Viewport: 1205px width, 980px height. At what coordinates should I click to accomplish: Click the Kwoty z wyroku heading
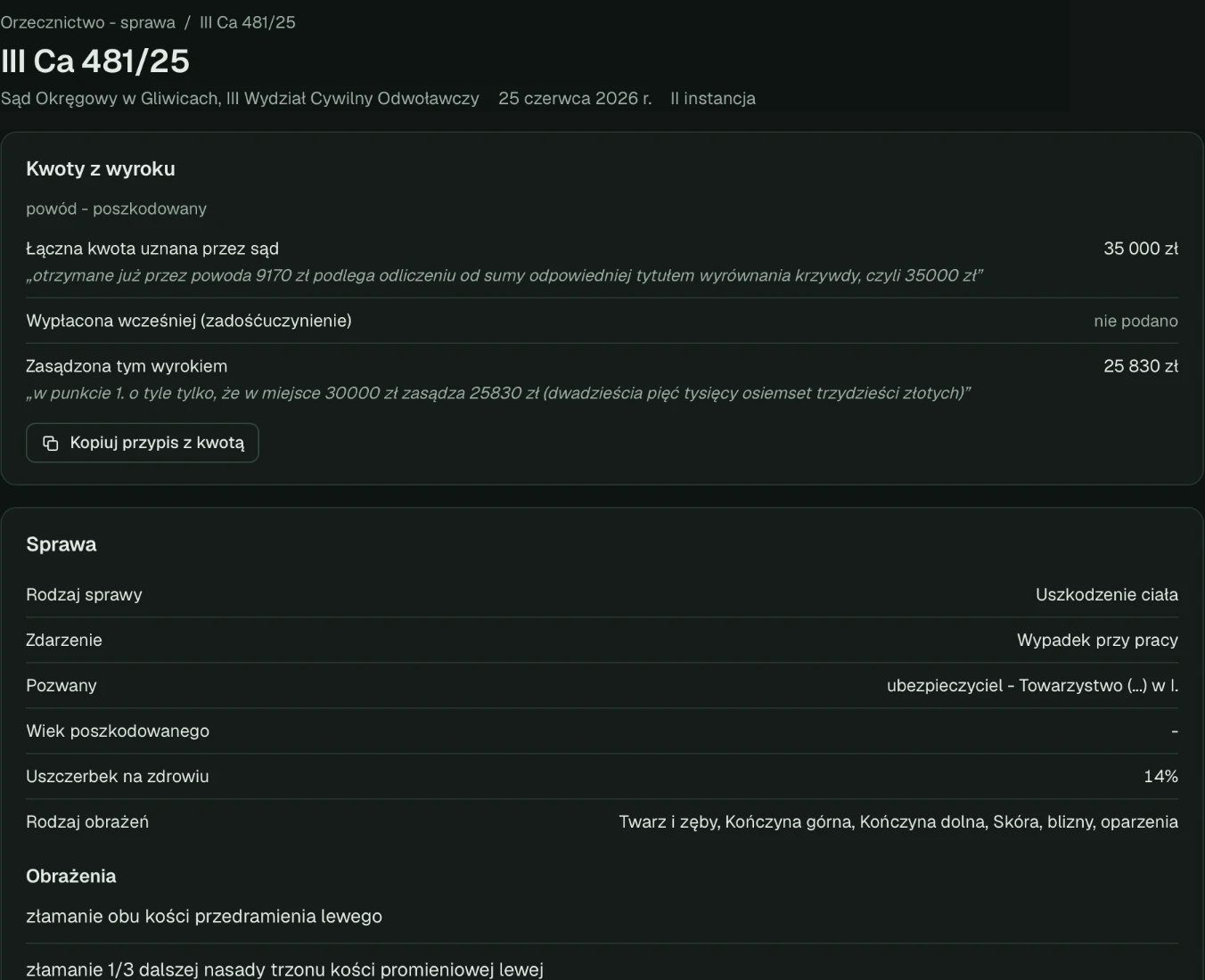[x=101, y=168]
